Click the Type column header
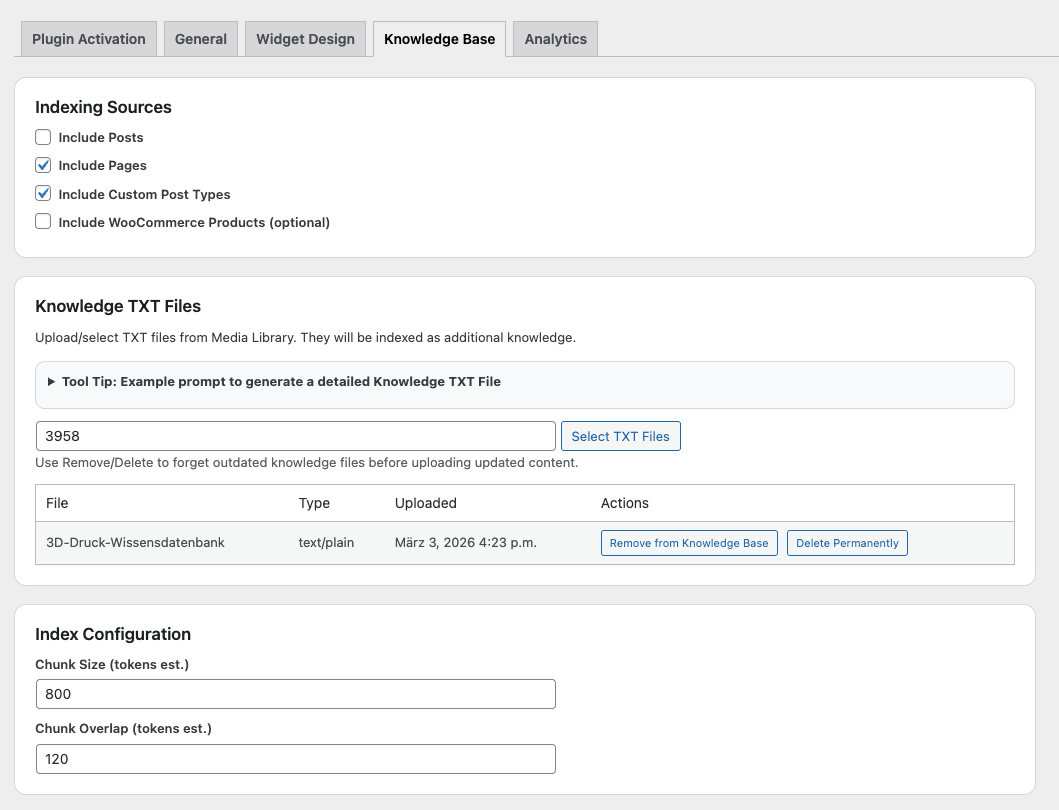Screen dimensions: 1059x810 tap(314, 503)
